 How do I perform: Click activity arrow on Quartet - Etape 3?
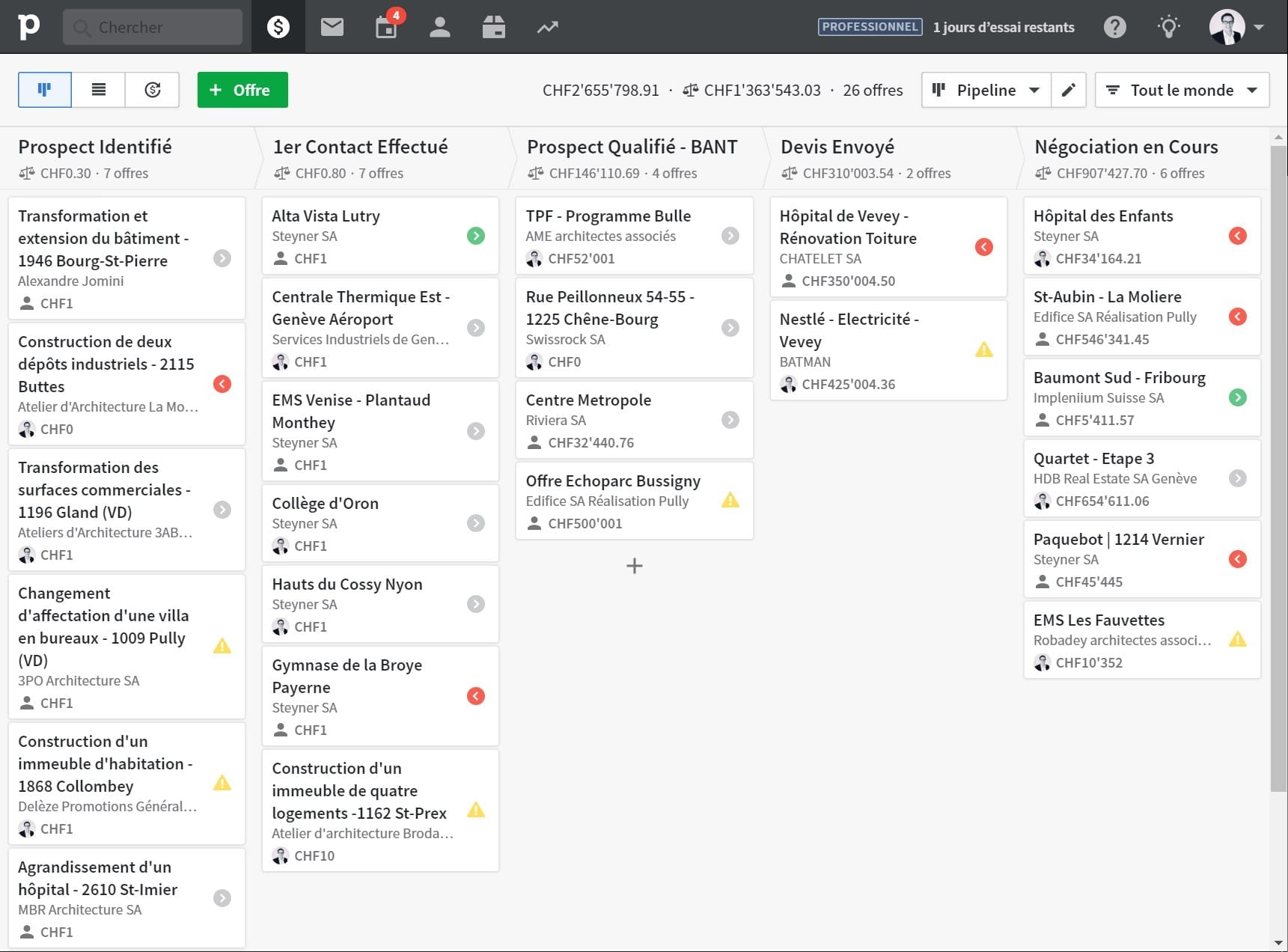(1238, 478)
